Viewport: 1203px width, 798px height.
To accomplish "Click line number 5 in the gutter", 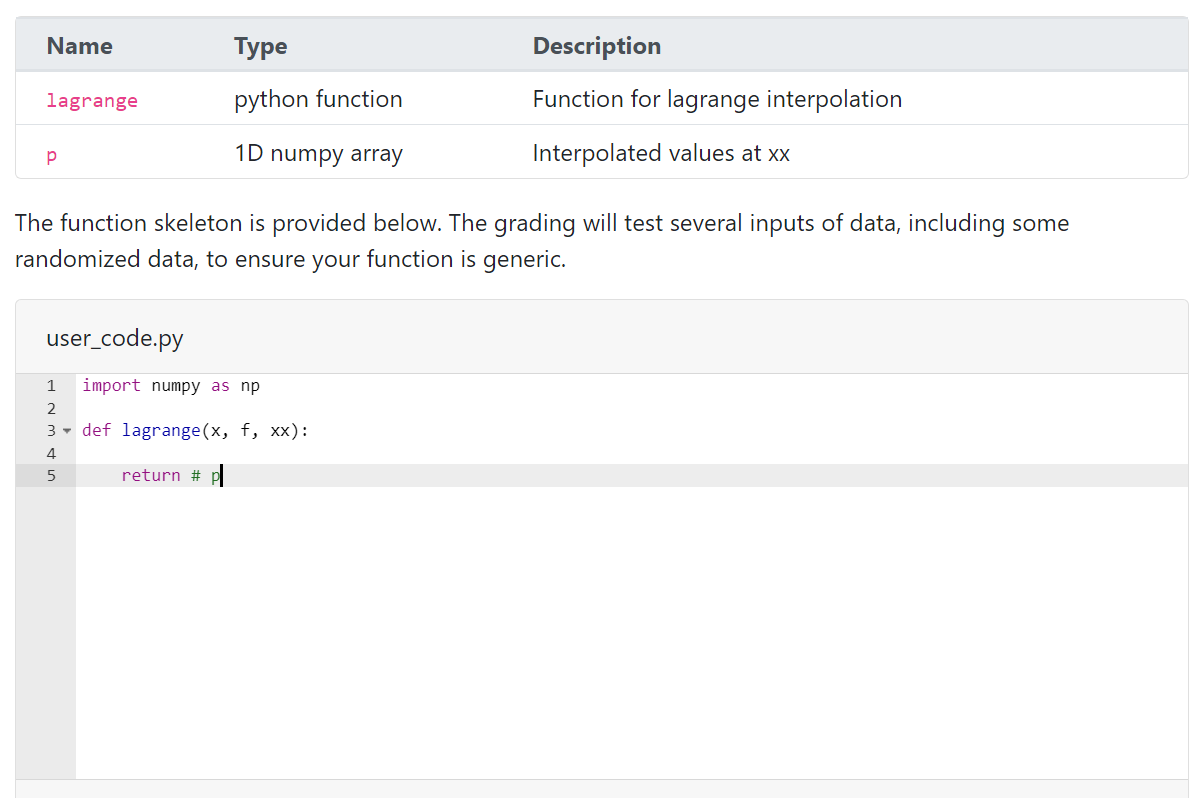I will (x=51, y=475).
